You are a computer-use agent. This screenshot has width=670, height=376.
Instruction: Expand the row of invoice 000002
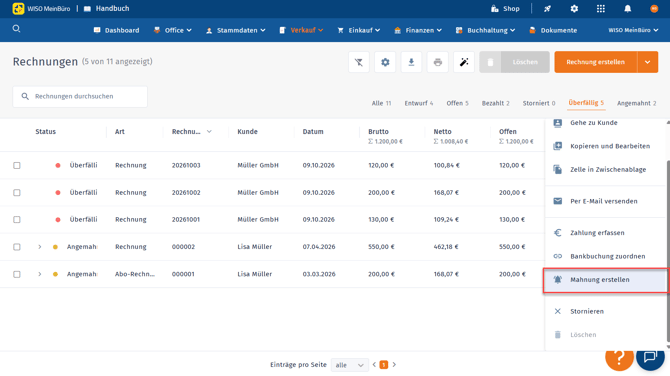pyautogui.click(x=40, y=247)
